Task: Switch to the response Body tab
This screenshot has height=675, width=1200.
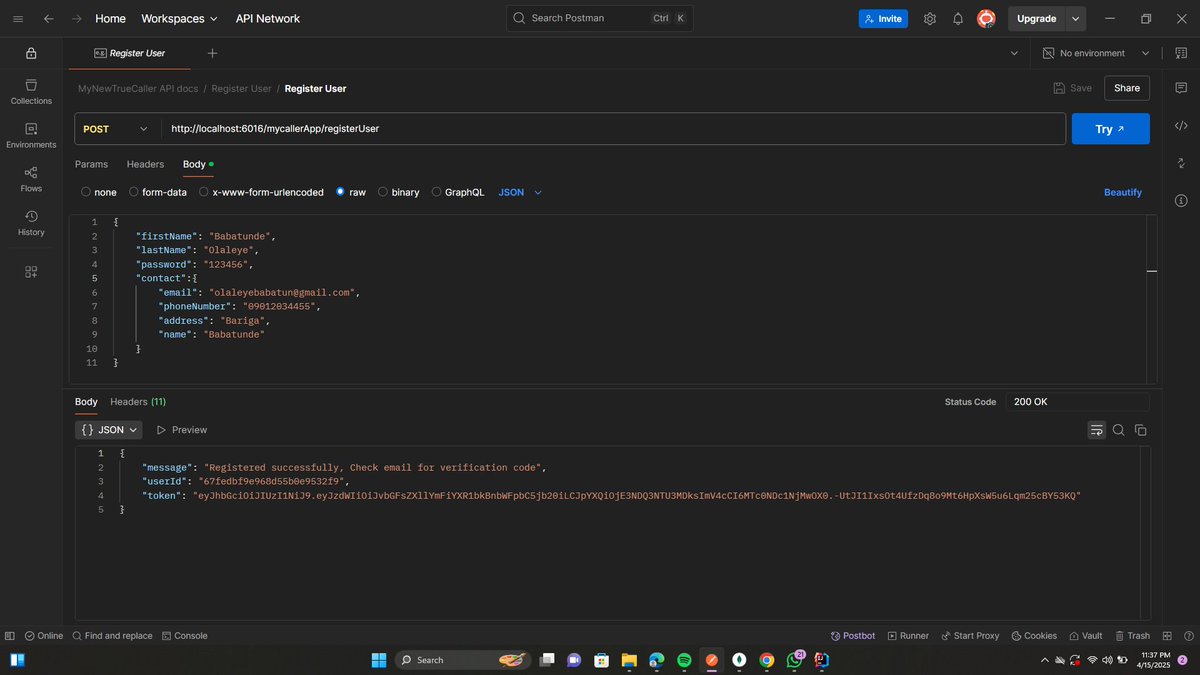Action: click(86, 401)
